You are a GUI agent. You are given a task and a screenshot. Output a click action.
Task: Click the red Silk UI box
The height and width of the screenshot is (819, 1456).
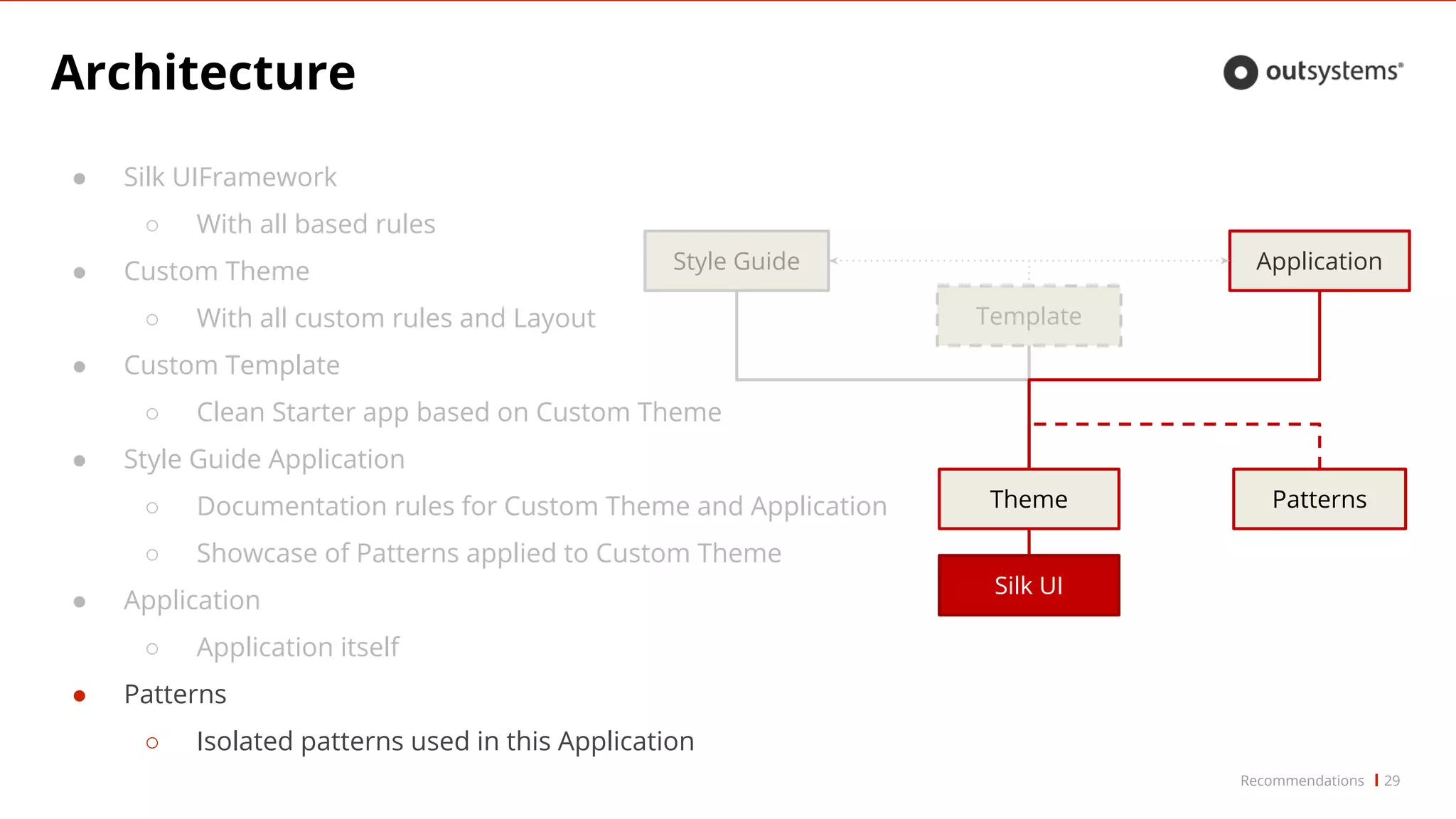coord(1029,585)
